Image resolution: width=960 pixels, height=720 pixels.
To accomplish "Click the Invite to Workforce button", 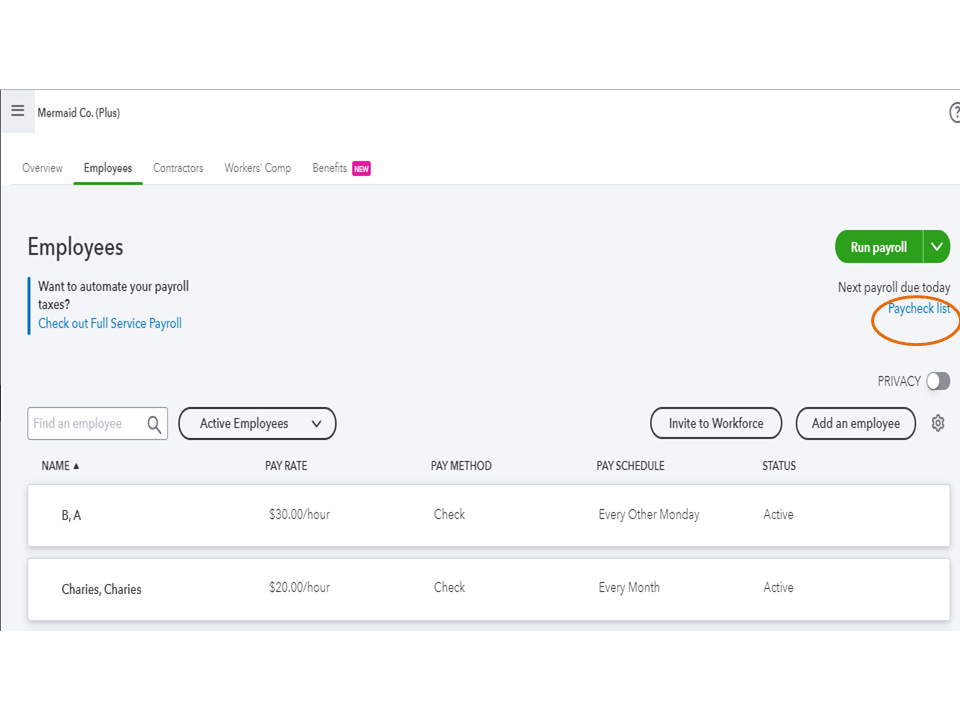I will pyautogui.click(x=716, y=424).
